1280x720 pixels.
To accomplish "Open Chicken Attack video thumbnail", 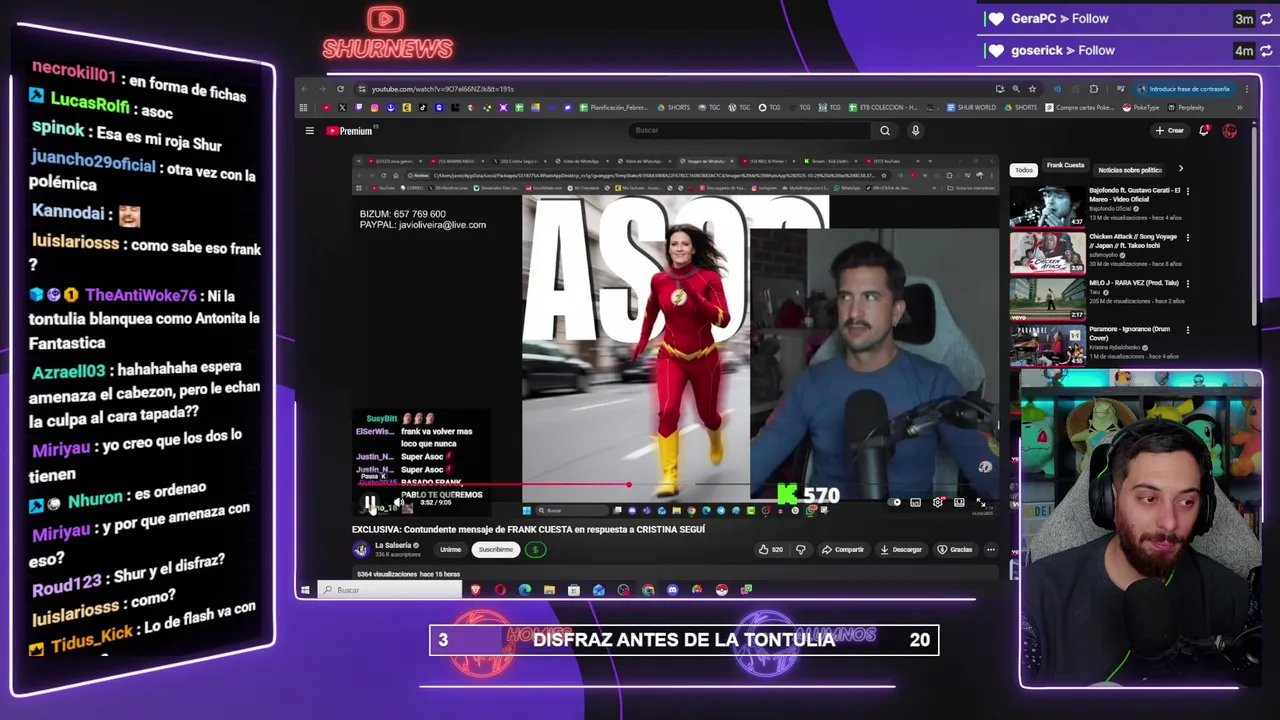I will pos(1047,253).
